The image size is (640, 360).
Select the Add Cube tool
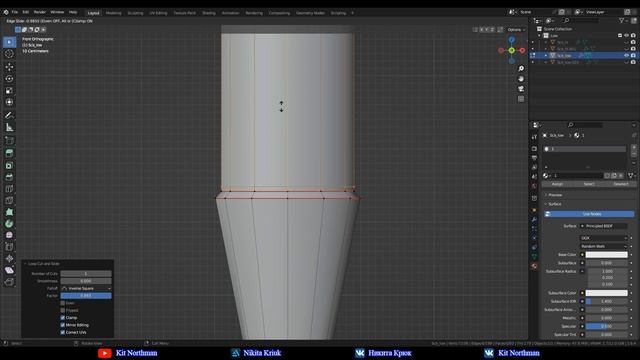tap(9, 140)
